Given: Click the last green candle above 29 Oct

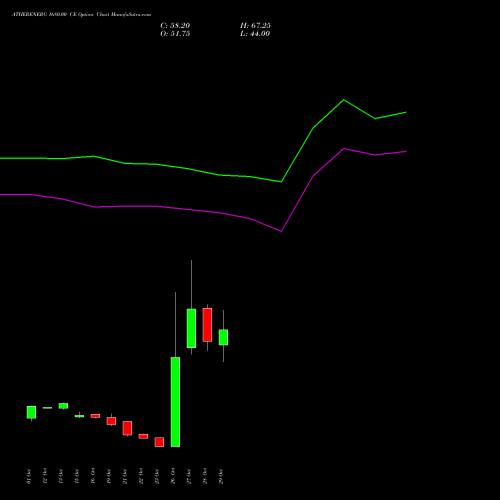Looking at the screenshot, I should [x=223, y=337].
